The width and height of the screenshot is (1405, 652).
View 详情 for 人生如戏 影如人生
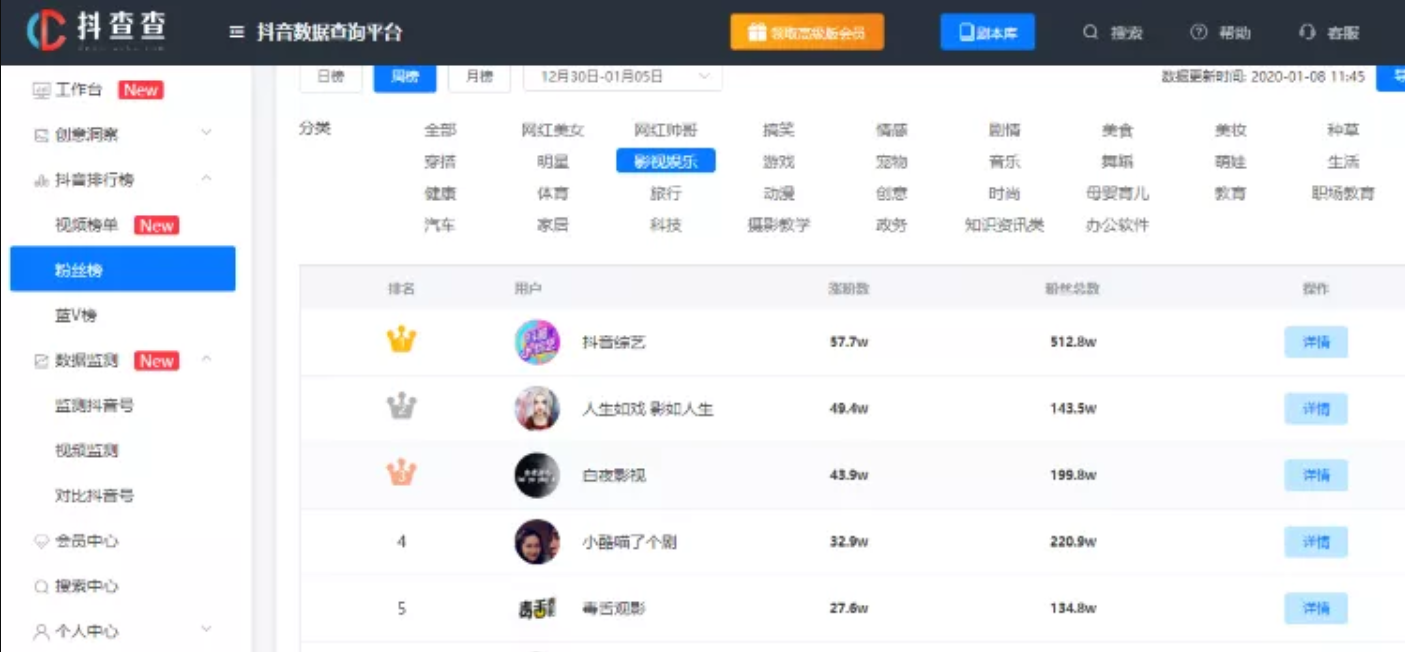[1315, 409]
